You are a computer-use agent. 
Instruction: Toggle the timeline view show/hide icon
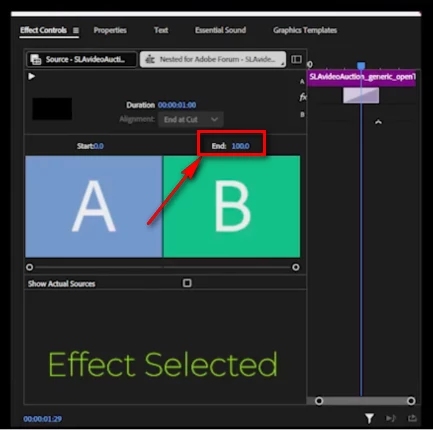pyautogui.click(x=296, y=59)
